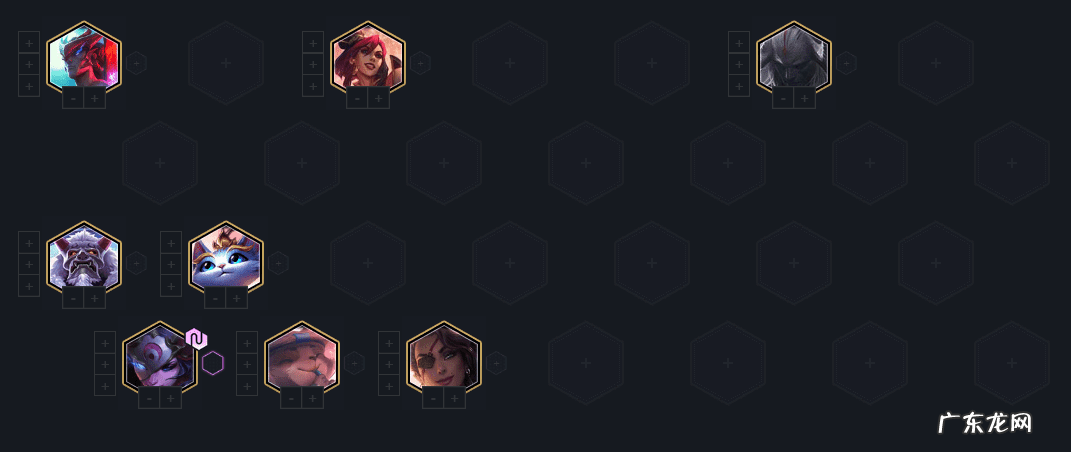Increase star level under Yuumi portrait

[236, 298]
